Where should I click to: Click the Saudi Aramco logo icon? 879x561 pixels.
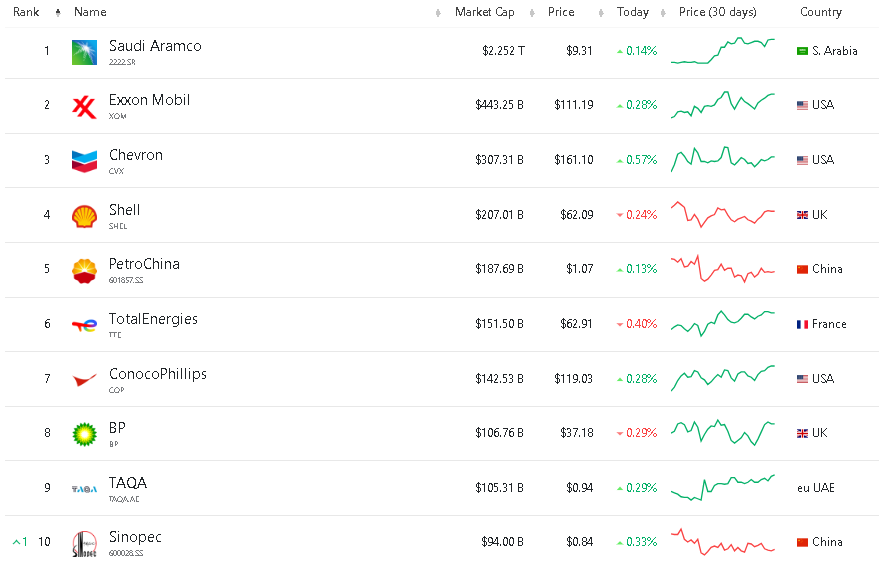click(84, 52)
